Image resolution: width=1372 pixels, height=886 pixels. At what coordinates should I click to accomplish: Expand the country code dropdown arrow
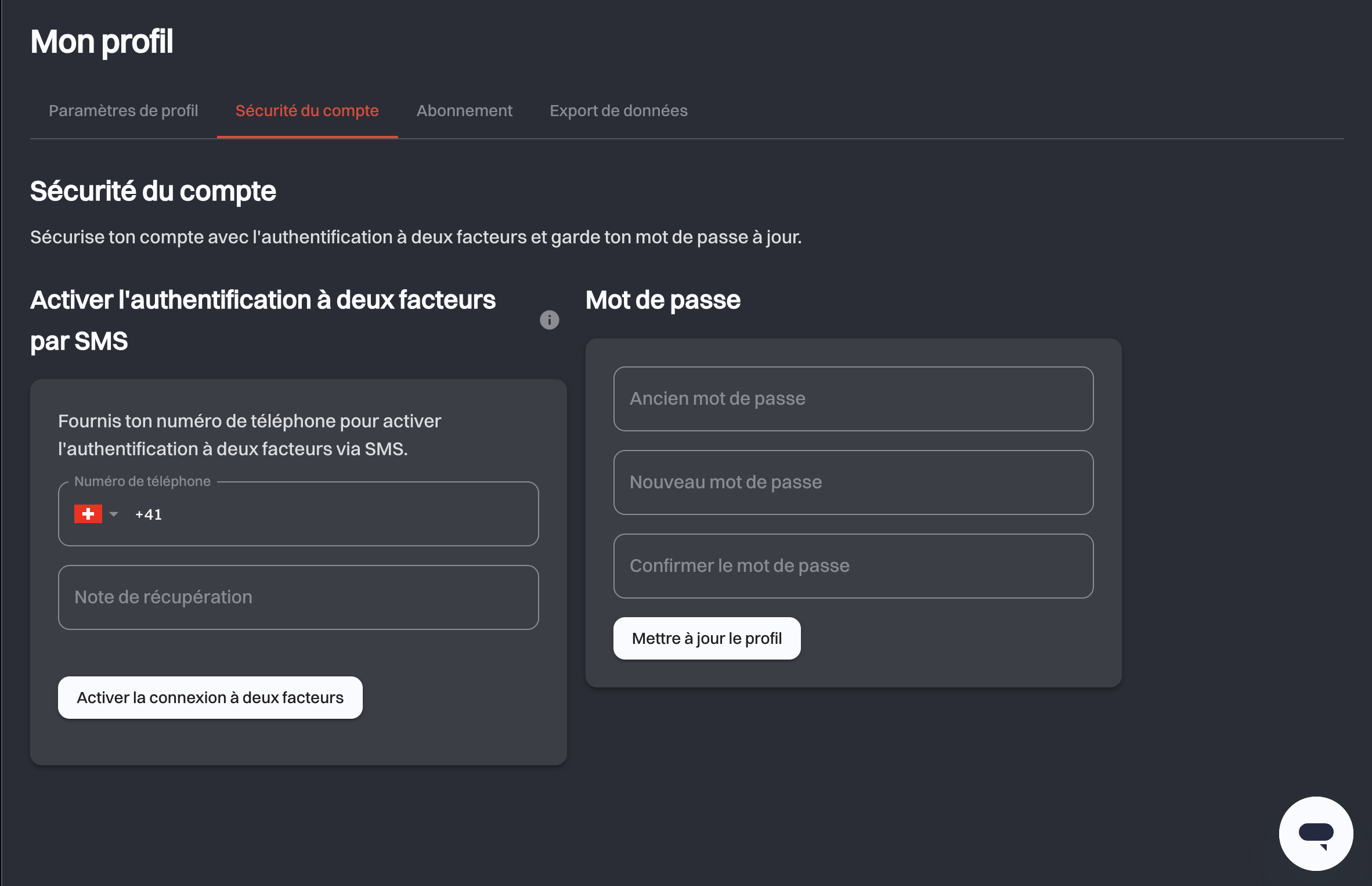click(114, 514)
